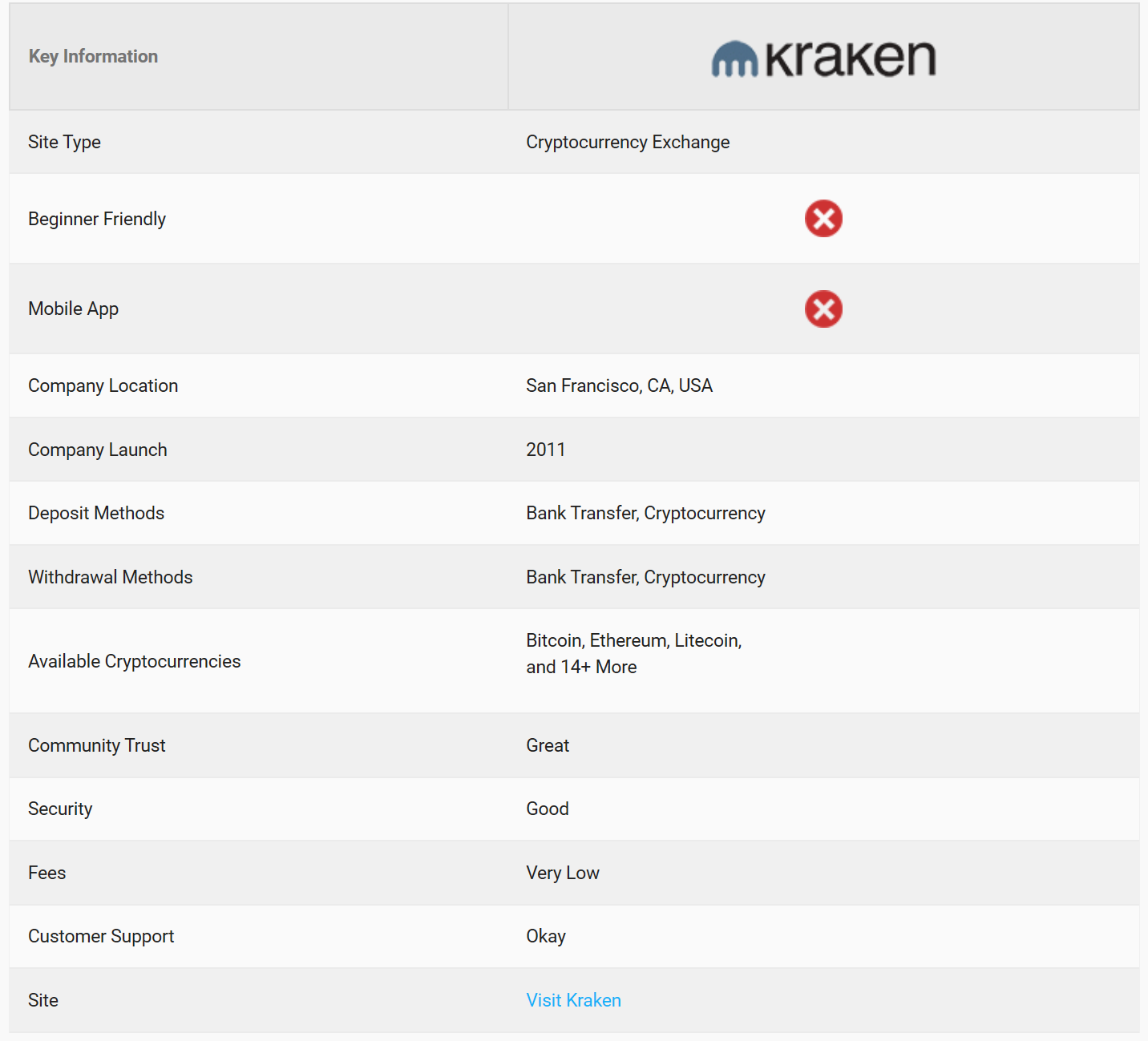Click the Mobile App label

[73, 309]
